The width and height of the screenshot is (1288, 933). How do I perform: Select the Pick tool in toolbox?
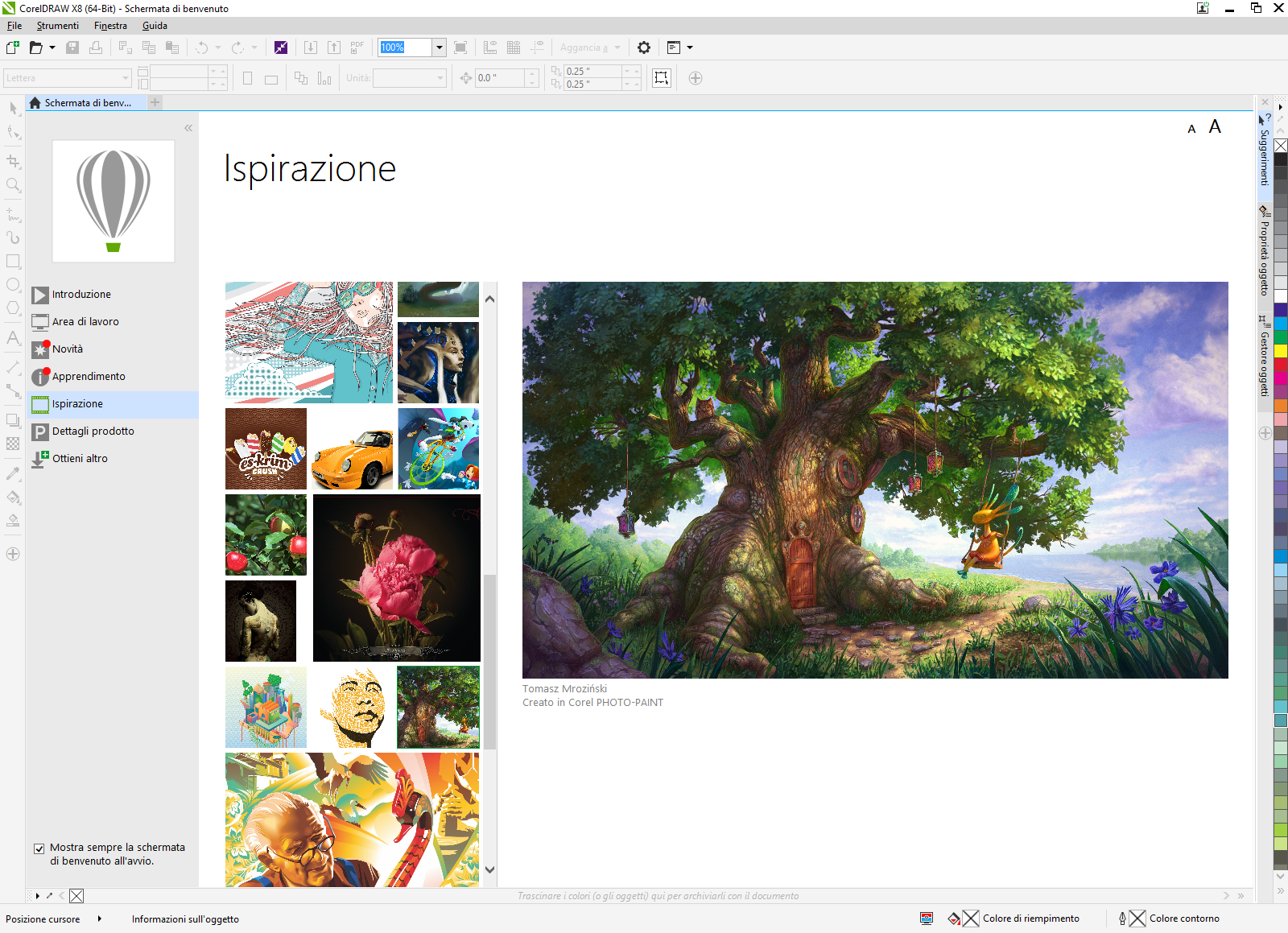[13, 108]
